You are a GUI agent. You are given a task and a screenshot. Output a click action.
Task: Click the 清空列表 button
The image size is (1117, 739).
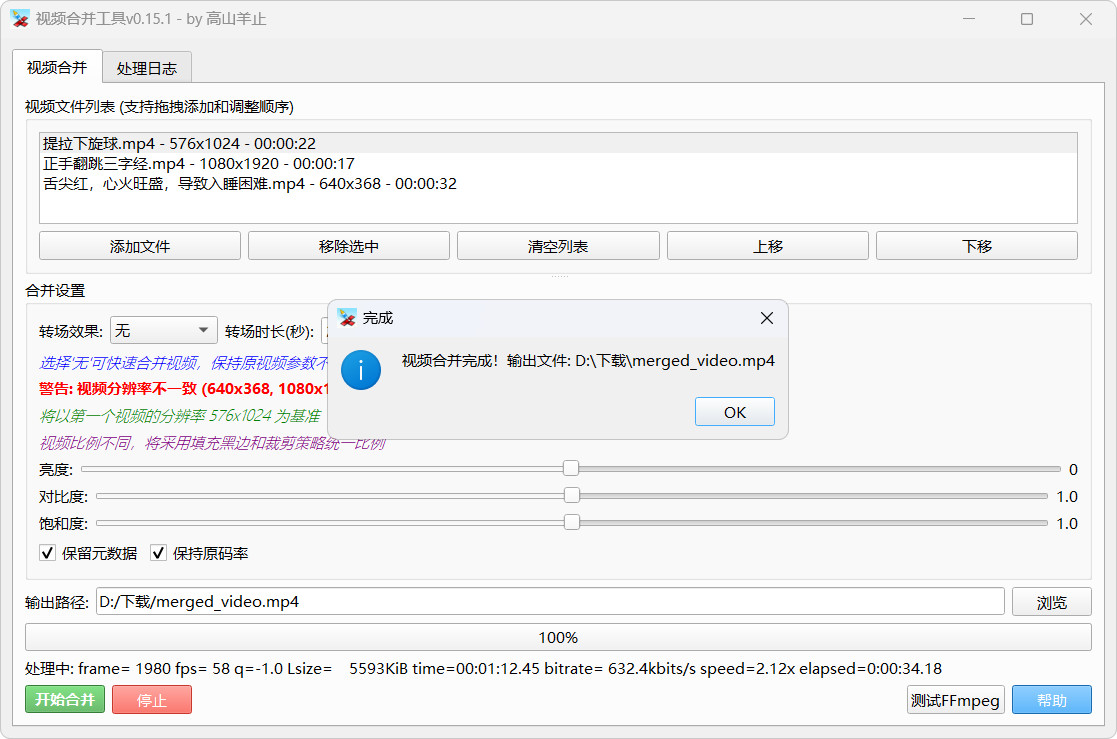point(558,246)
